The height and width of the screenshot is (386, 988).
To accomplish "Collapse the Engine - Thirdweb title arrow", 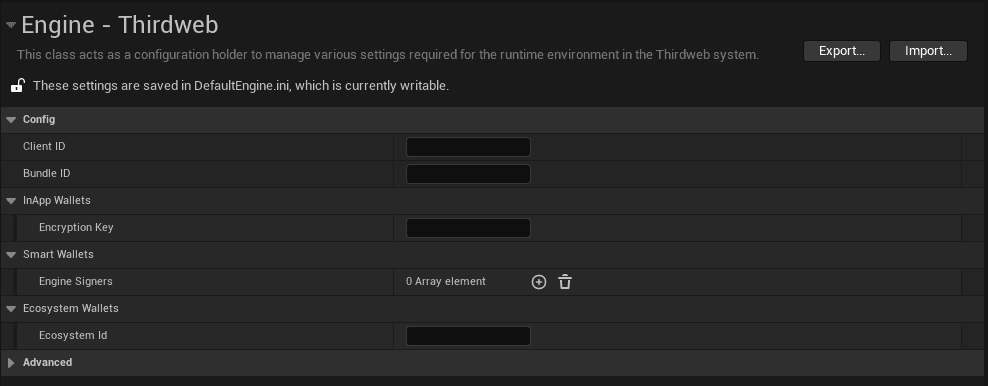I will pos(11,25).
